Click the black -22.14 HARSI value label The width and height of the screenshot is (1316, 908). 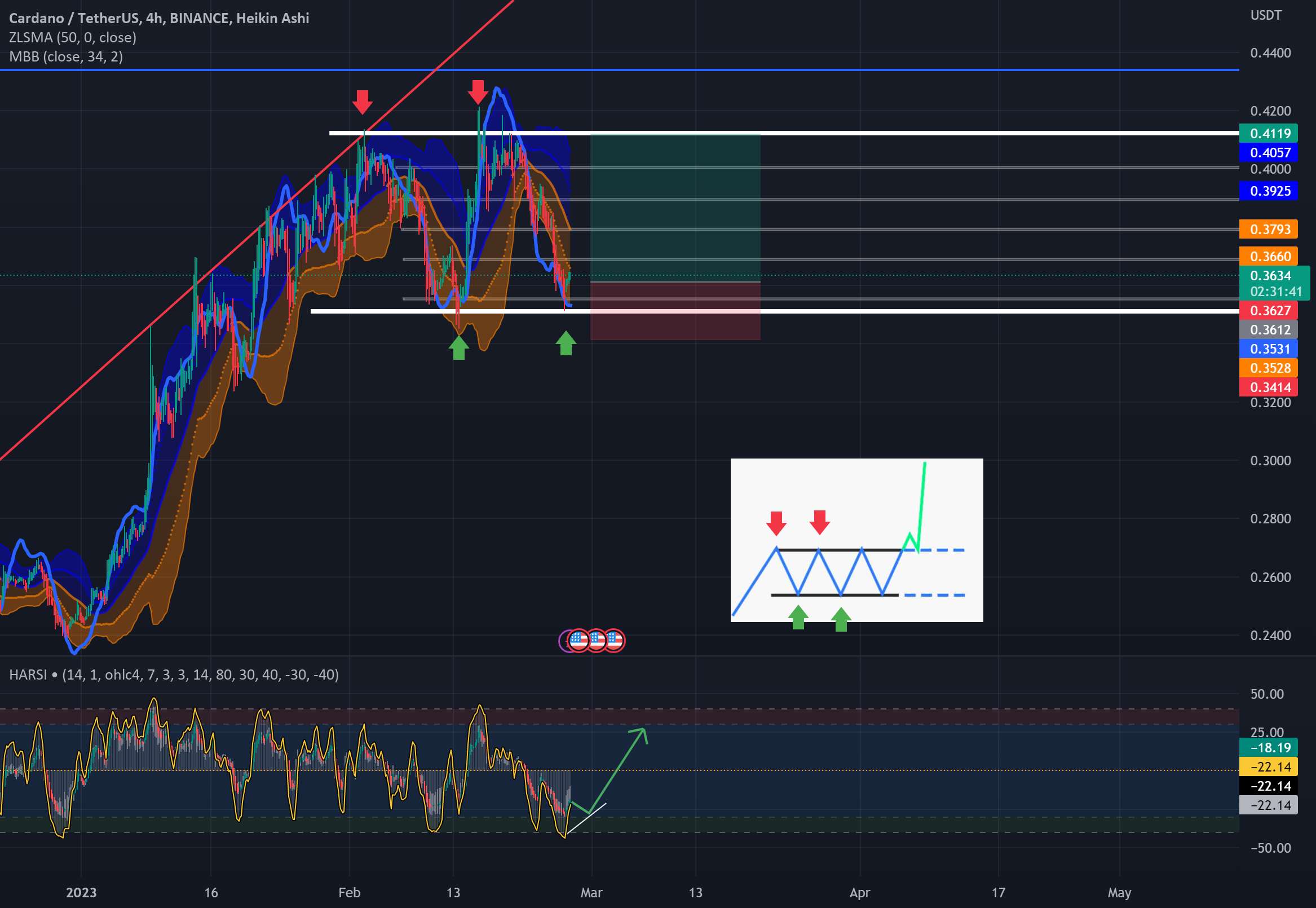pos(1268,786)
